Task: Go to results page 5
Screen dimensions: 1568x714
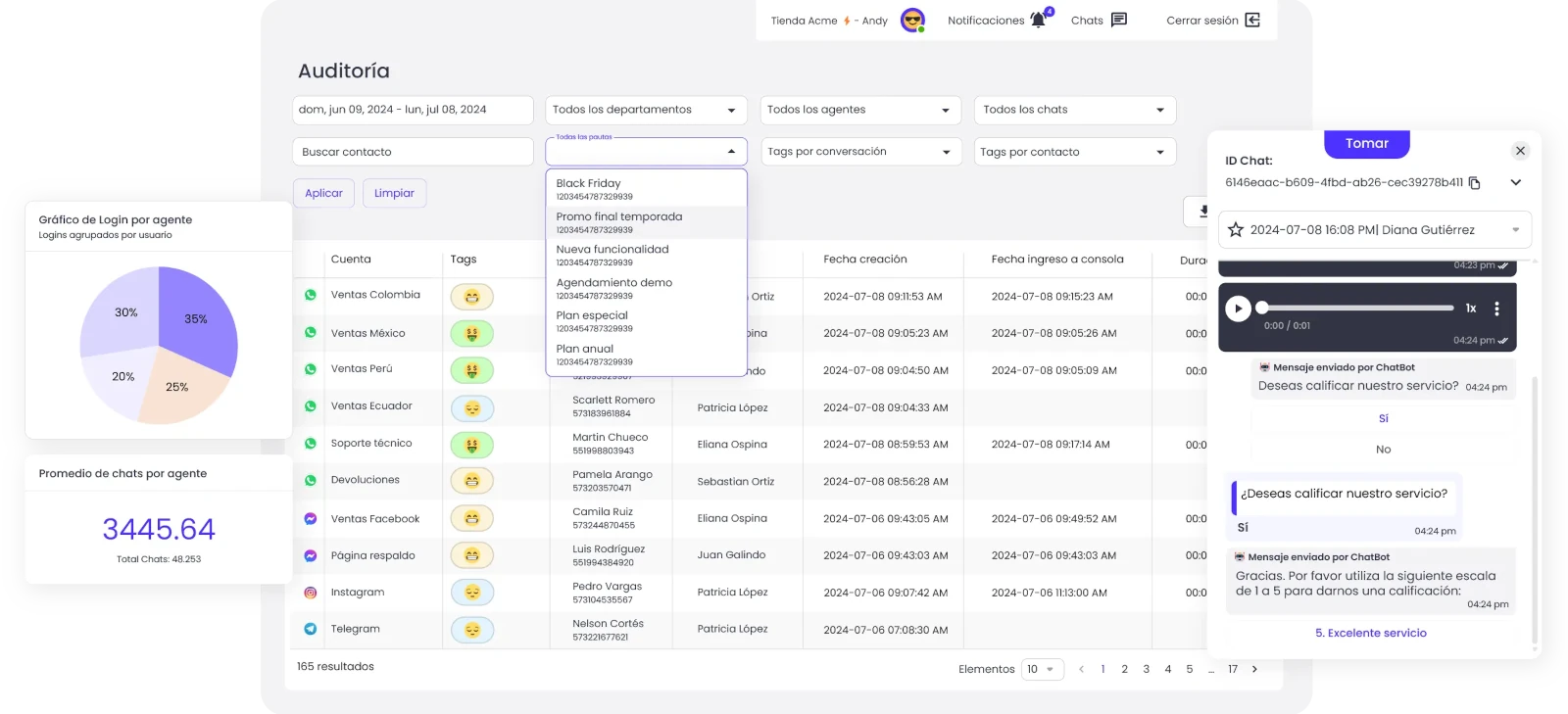Action: (x=1190, y=670)
